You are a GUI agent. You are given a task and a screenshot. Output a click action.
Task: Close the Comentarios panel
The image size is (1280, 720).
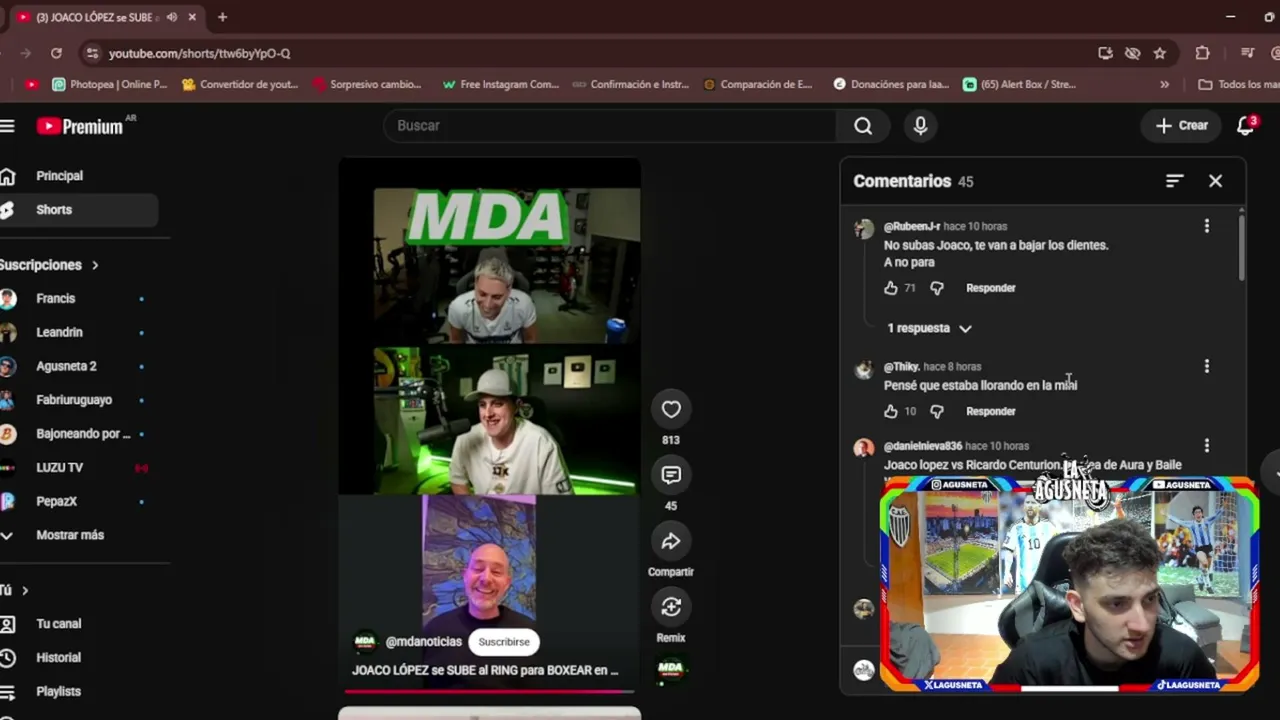(1215, 181)
